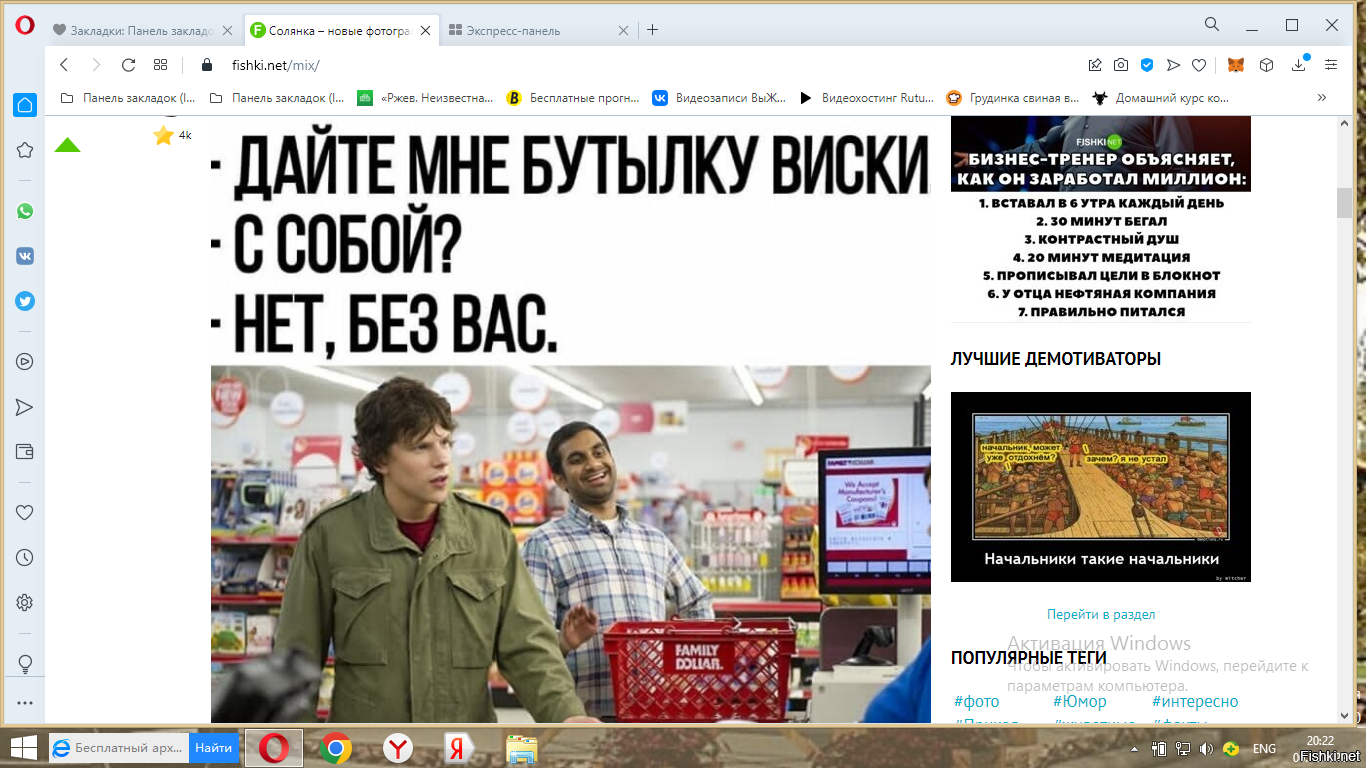Open the VK messenger sidebar icon

[x=25, y=256]
